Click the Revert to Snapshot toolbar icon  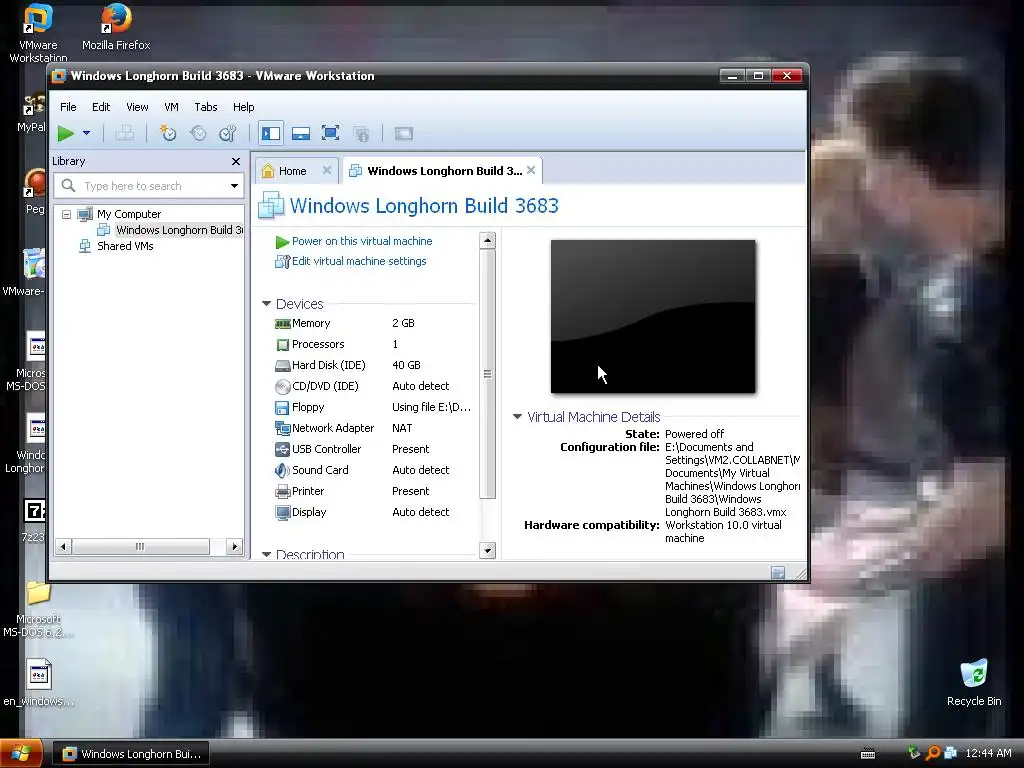coord(198,133)
